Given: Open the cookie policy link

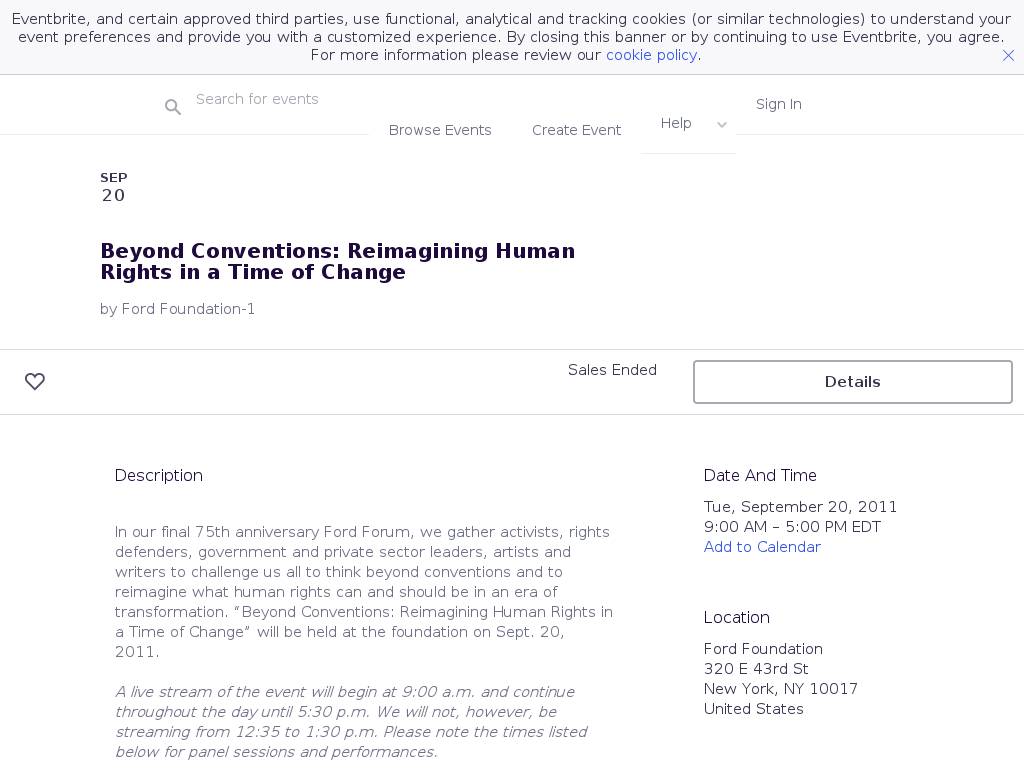Looking at the screenshot, I should tap(651, 55).
